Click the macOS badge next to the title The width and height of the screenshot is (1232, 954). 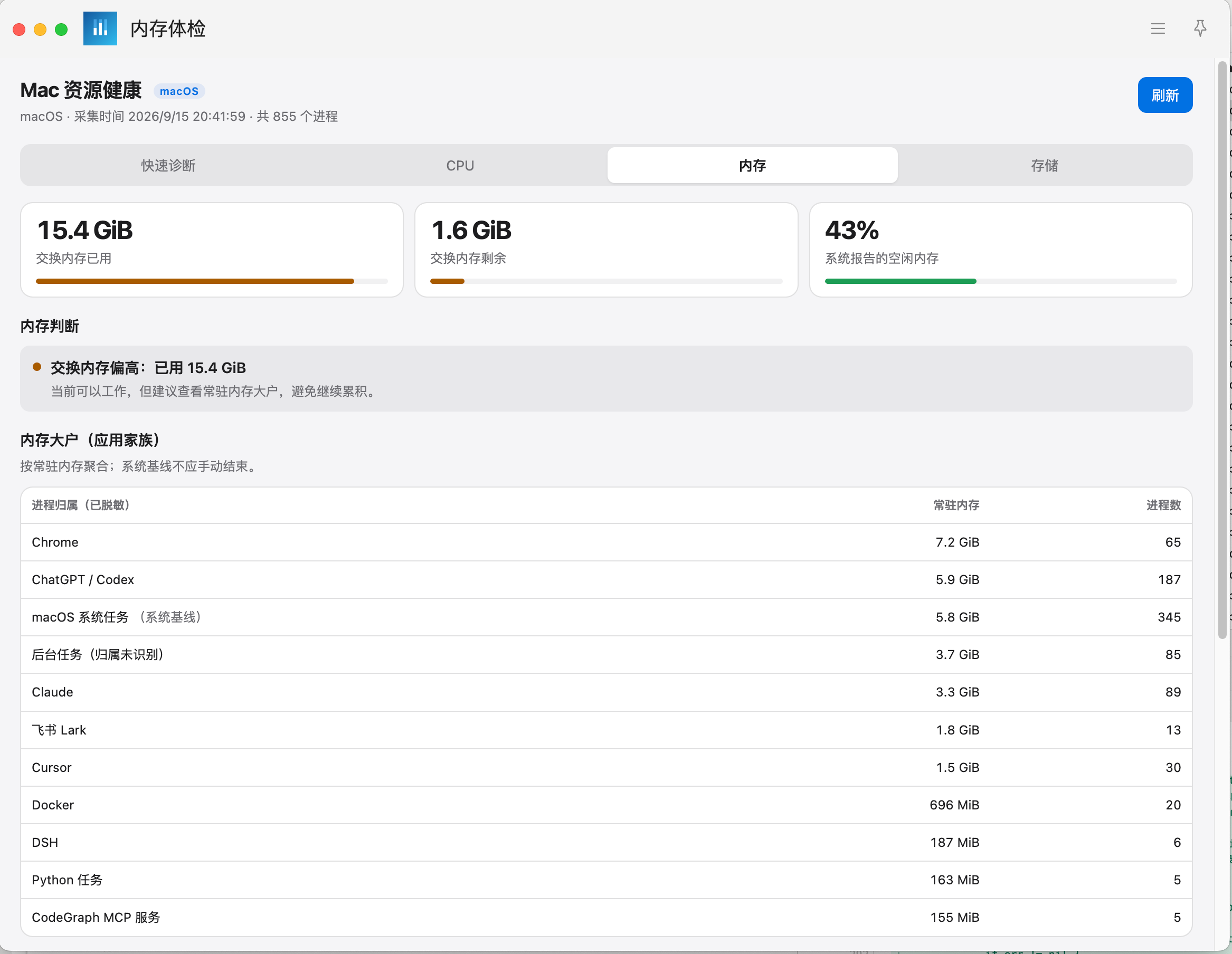179,91
